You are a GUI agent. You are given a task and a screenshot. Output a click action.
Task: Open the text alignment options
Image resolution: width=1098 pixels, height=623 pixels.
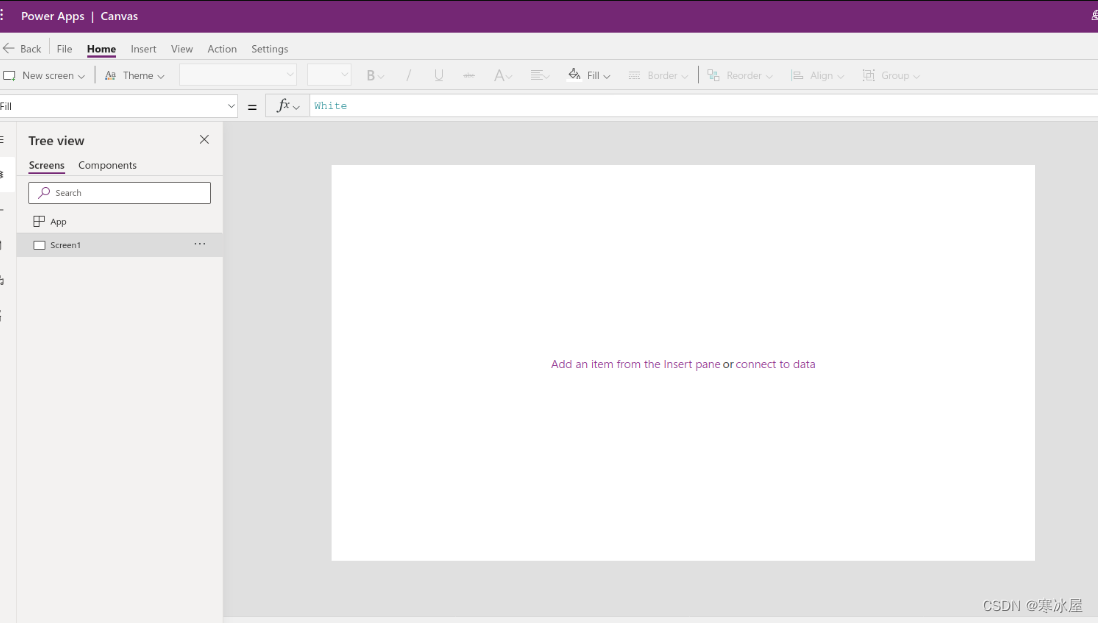tap(539, 75)
